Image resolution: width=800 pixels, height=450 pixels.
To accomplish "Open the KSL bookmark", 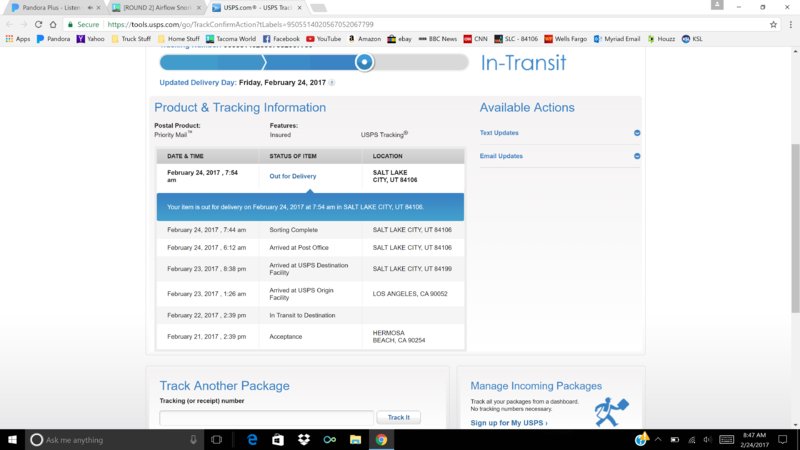I will [692, 39].
